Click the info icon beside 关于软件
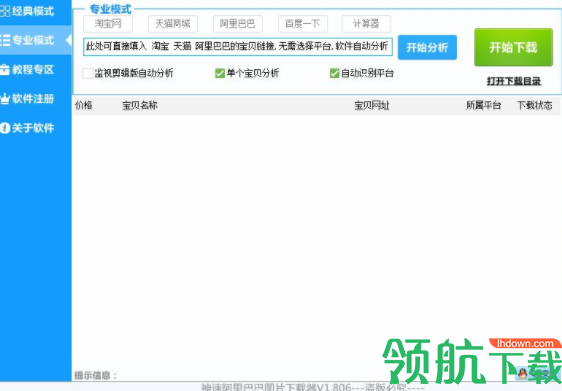 [x=5, y=128]
